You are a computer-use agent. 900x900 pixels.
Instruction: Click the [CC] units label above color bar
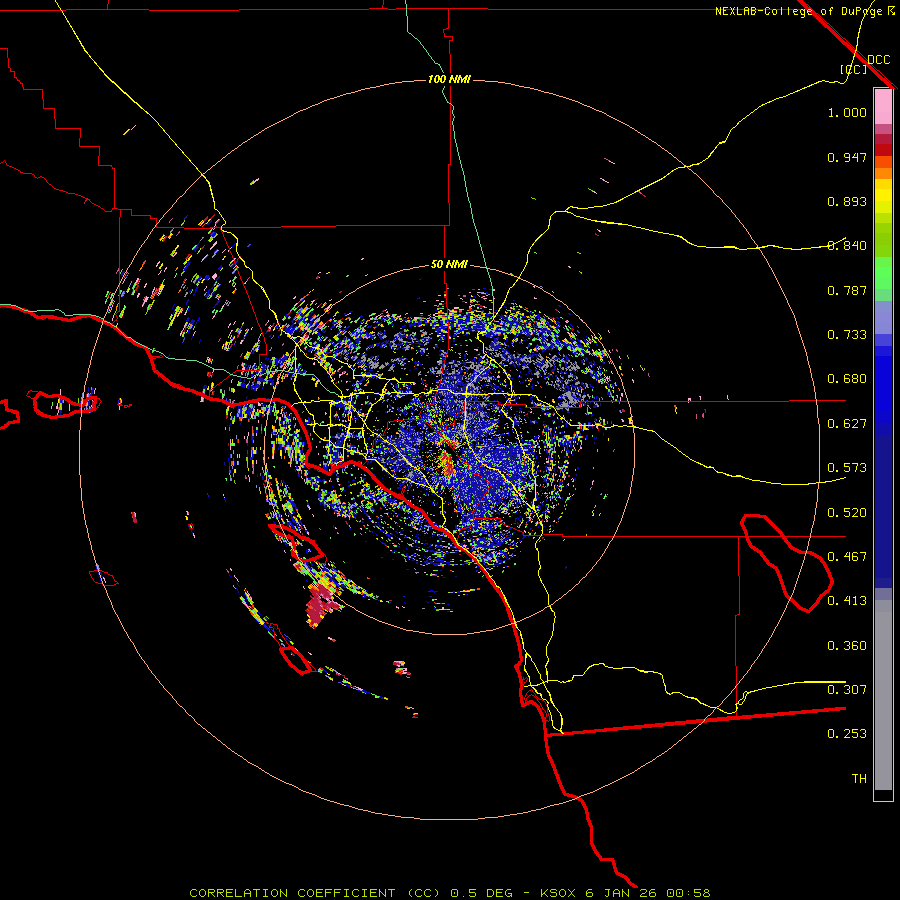(x=854, y=69)
